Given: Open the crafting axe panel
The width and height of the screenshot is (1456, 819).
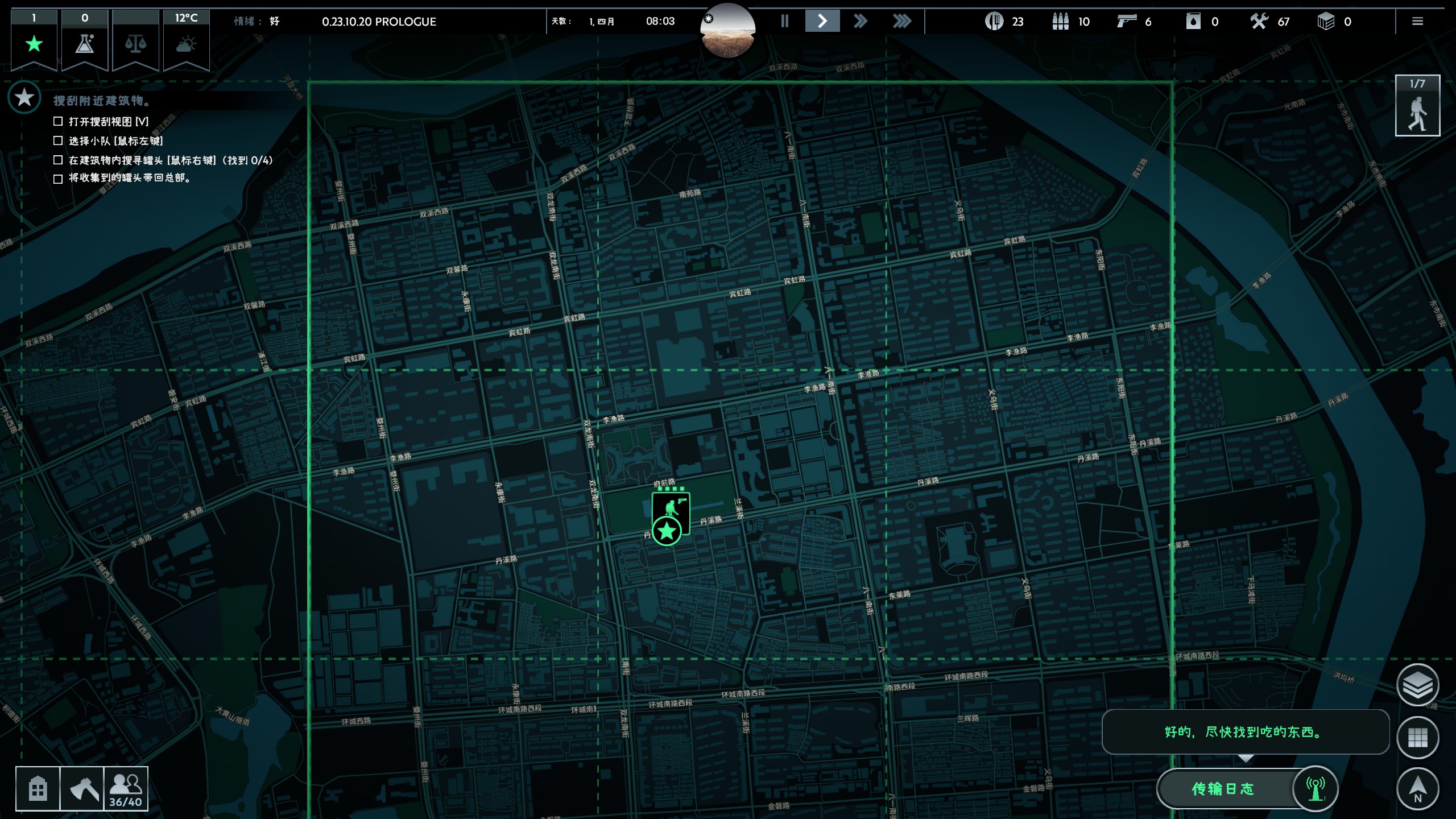Looking at the screenshot, I should click(x=82, y=789).
